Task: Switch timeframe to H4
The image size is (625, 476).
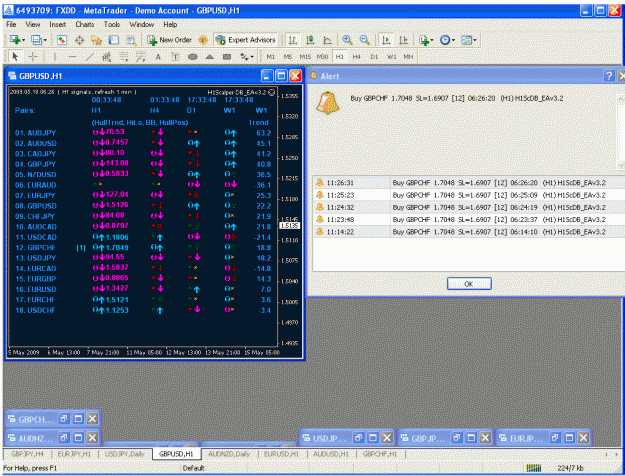Action: tap(356, 57)
